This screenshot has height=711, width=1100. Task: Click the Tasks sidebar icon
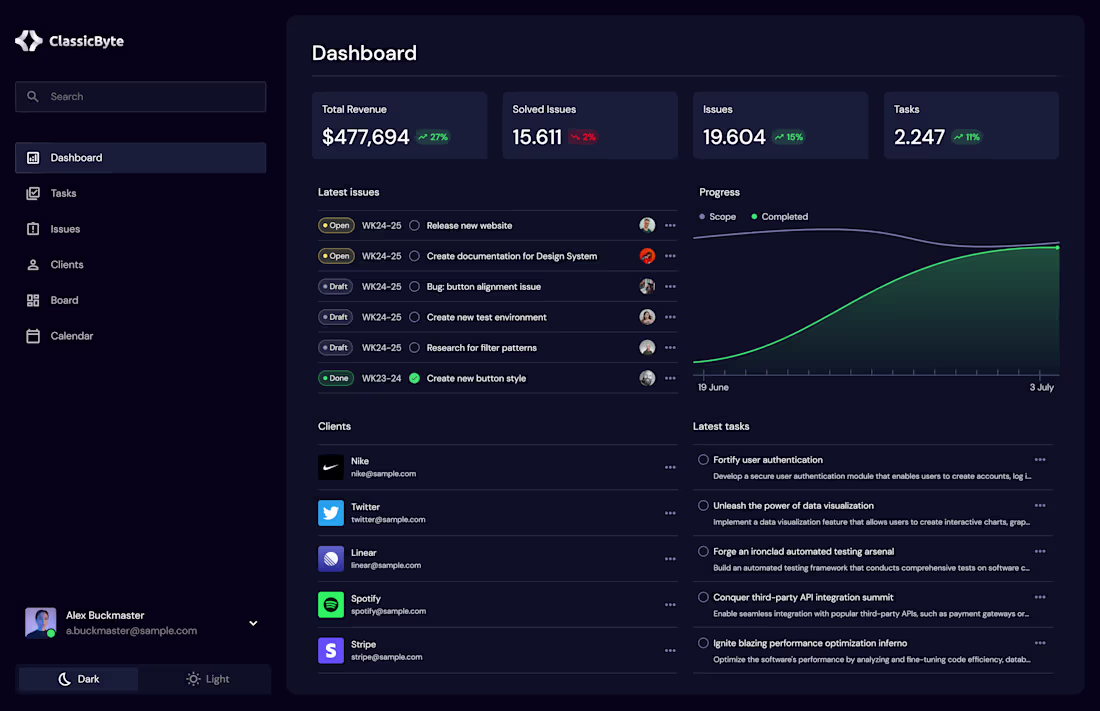click(x=33, y=193)
